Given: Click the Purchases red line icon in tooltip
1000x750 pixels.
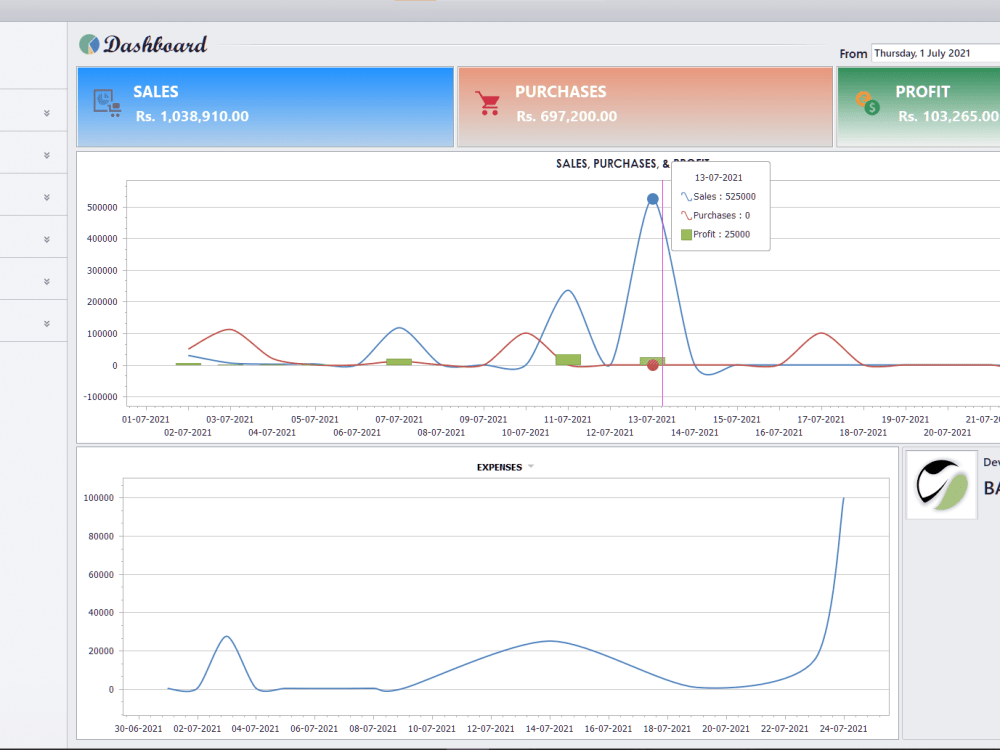Looking at the screenshot, I should (686, 214).
